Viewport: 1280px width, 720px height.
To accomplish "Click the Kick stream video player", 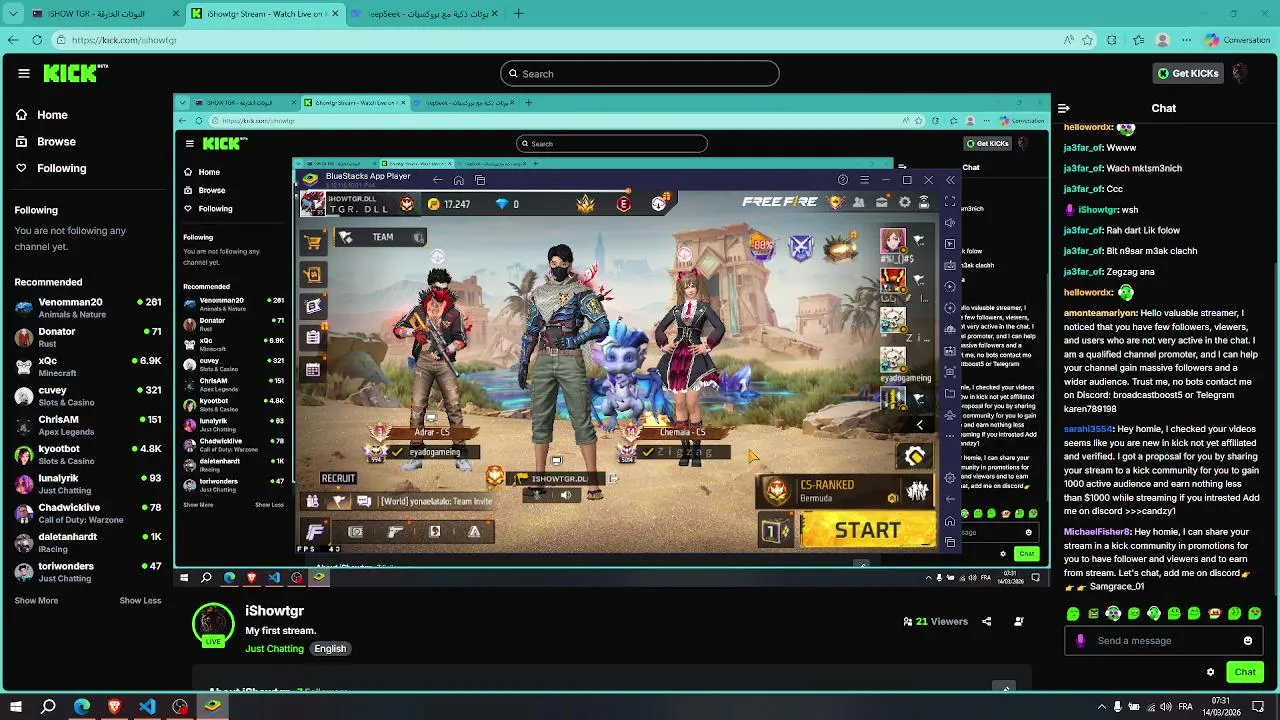I will pyautogui.click(x=611, y=339).
